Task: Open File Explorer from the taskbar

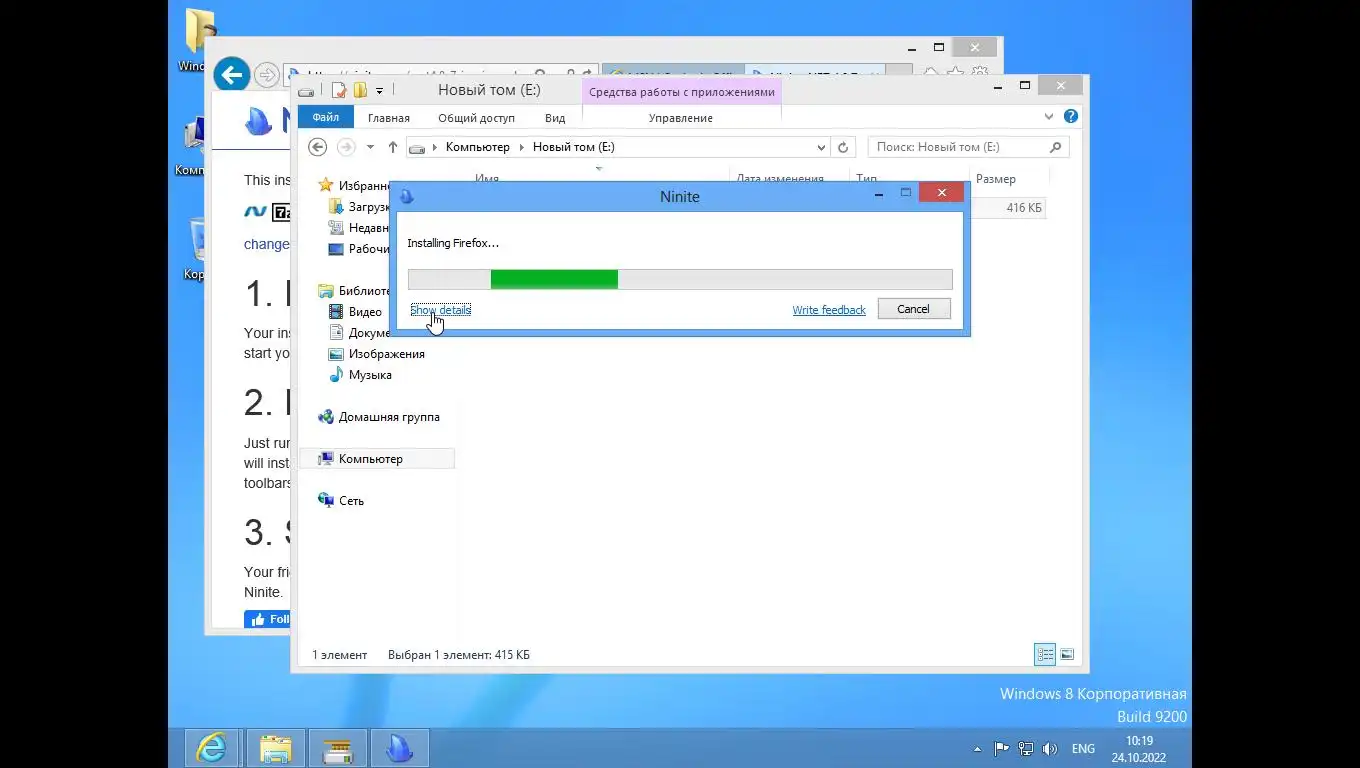Action: pos(275,748)
